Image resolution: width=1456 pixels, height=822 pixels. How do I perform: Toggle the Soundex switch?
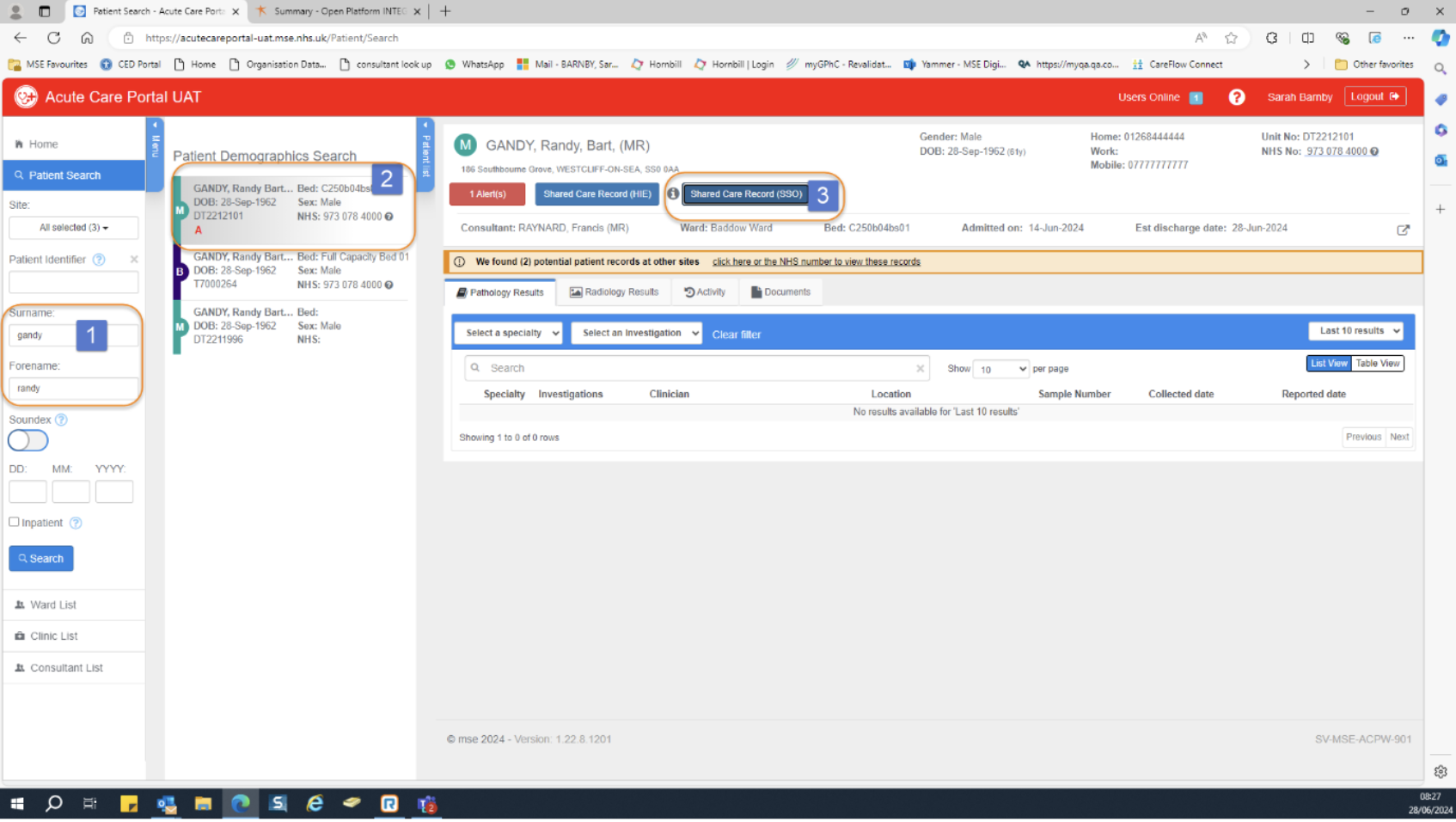[28, 441]
